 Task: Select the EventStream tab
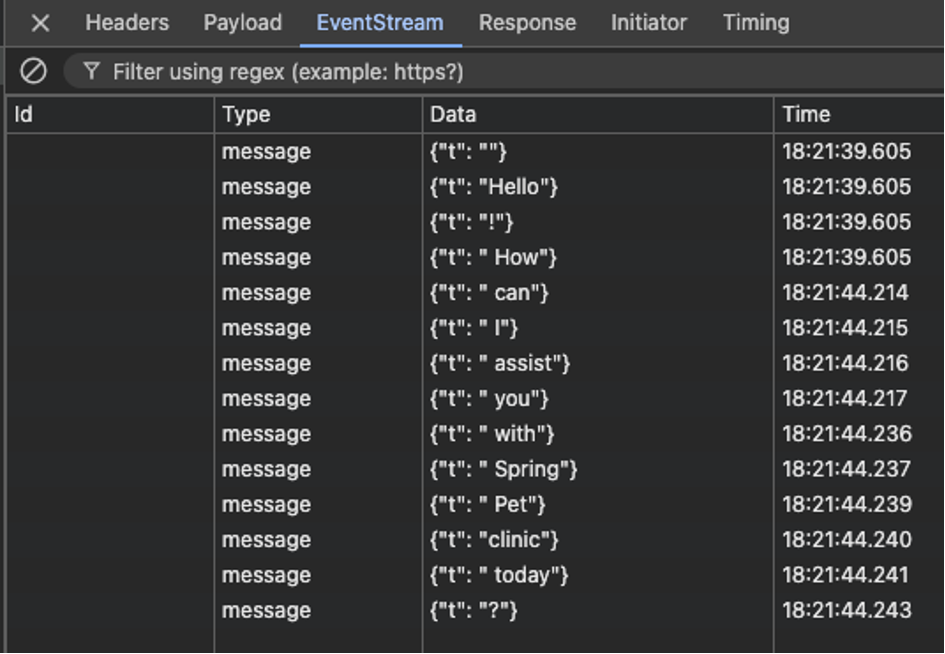pos(380,23)
